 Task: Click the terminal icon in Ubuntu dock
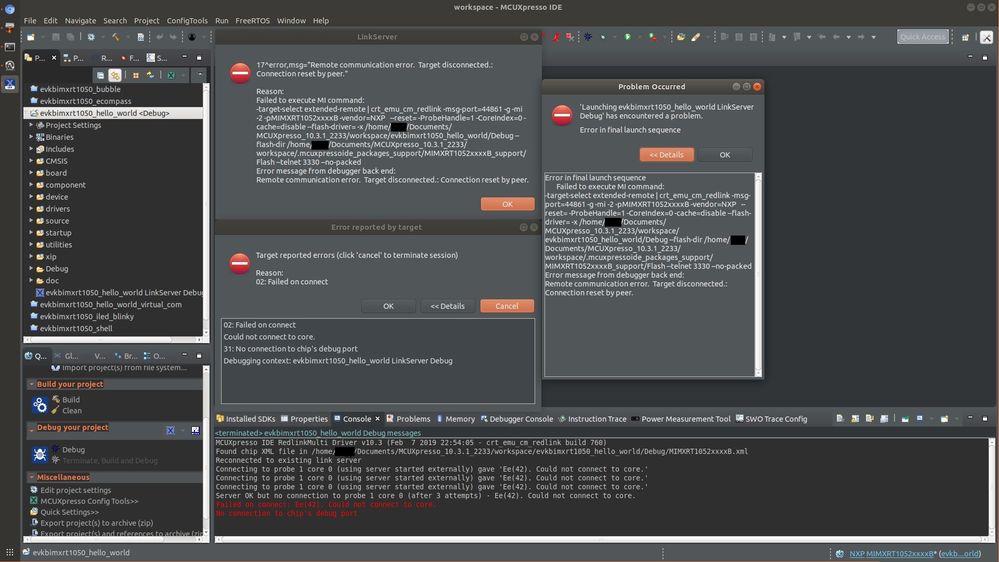tap(10, 47)
